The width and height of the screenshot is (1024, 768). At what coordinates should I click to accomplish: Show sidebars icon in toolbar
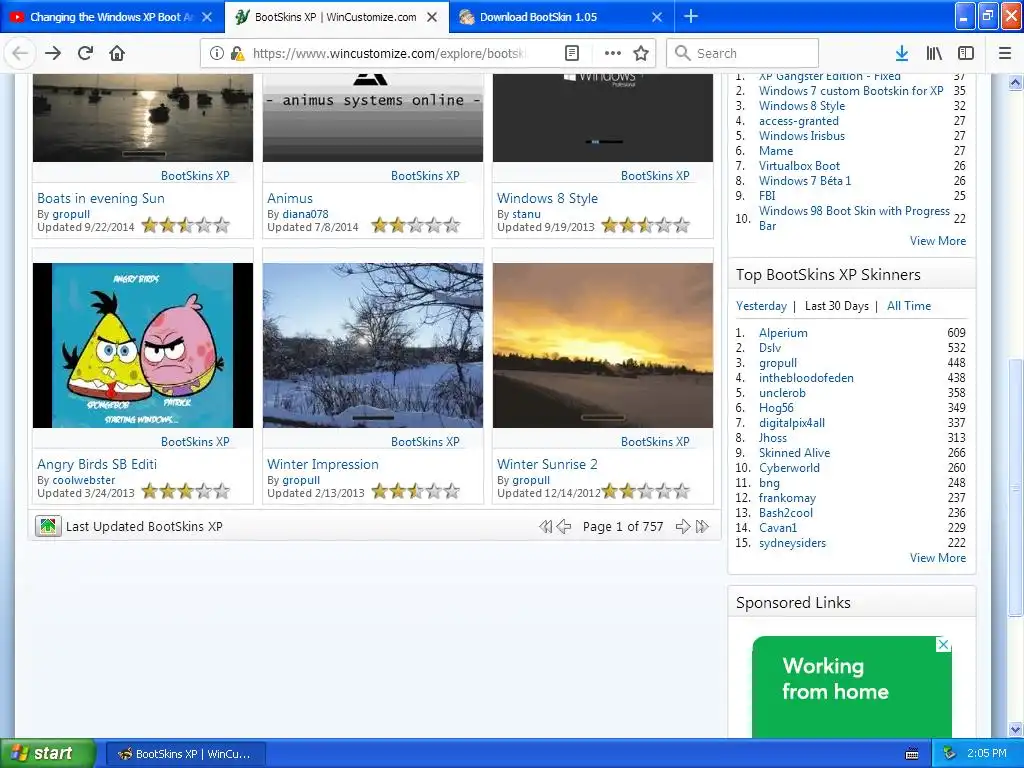(966, 54)
